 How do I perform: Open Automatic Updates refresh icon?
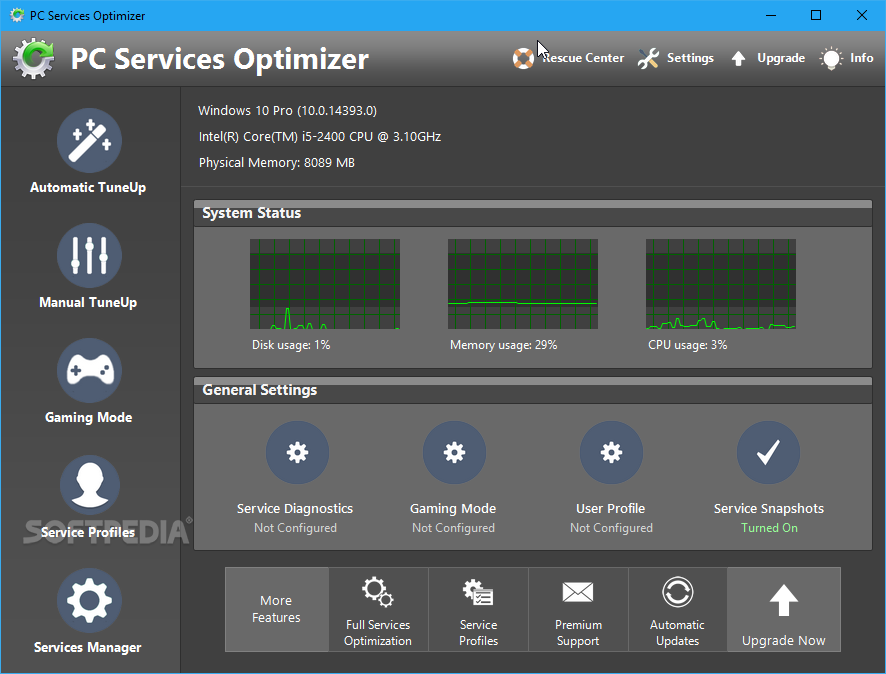(x=677, y=592)
